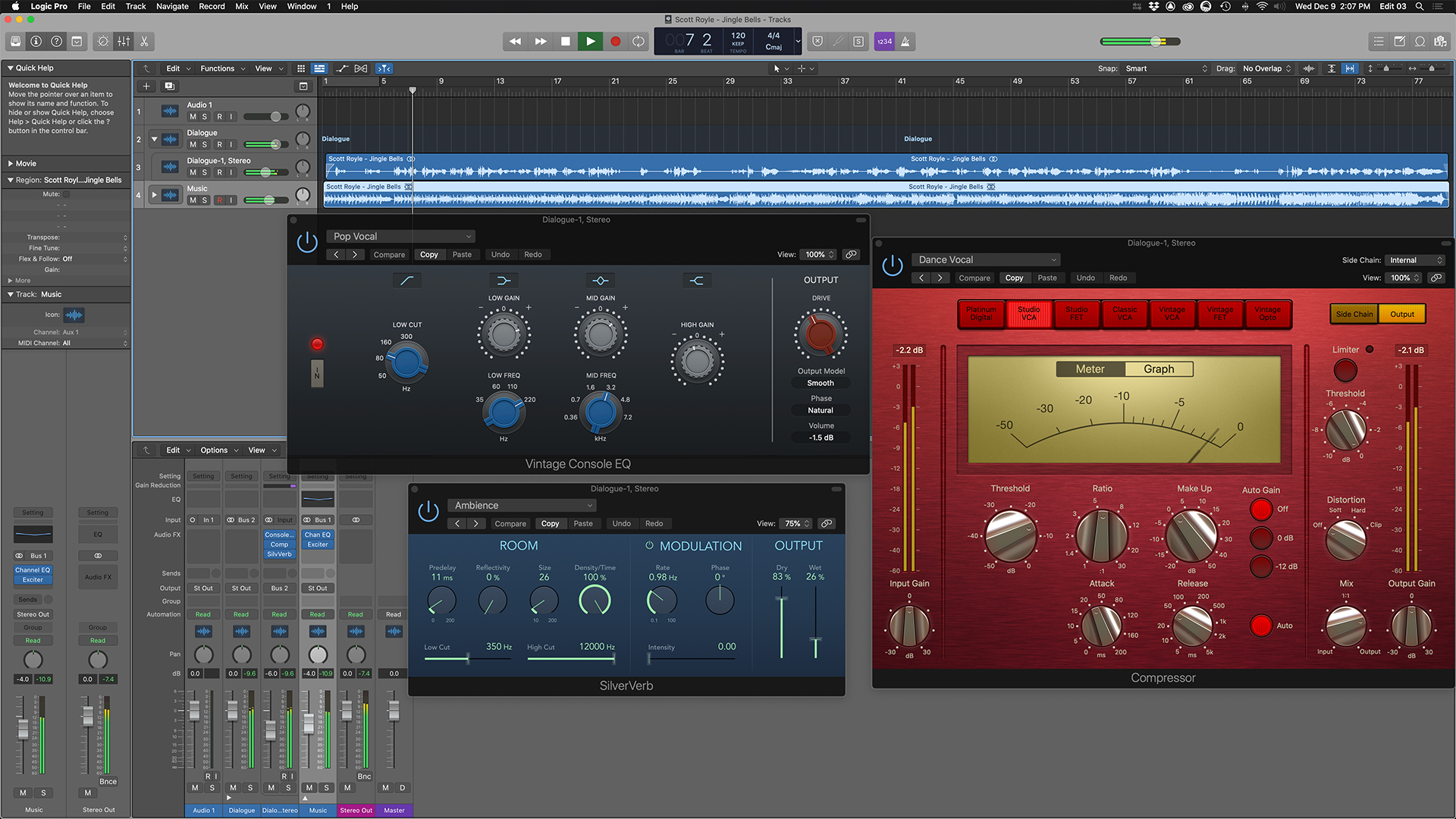This screenshot has width=1456, height=819.
Task: Toggle Vintage Console EQ power button
Action: coord(307,243)
